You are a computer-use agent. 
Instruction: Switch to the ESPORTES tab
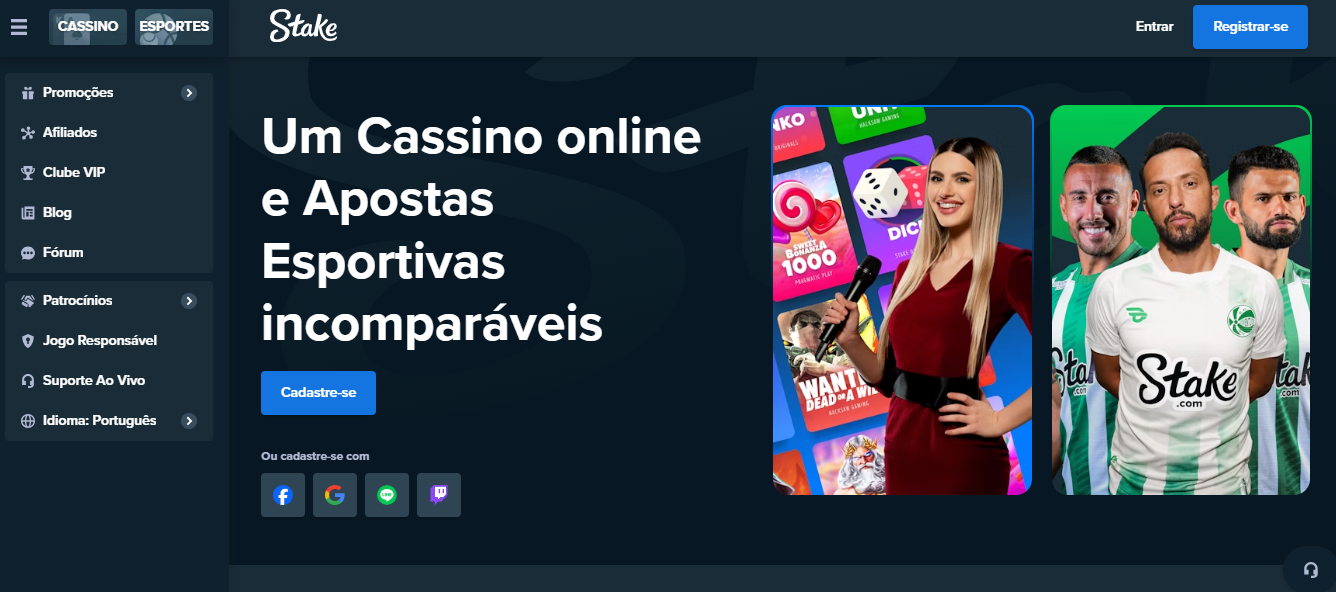click(x=174, y=27)
